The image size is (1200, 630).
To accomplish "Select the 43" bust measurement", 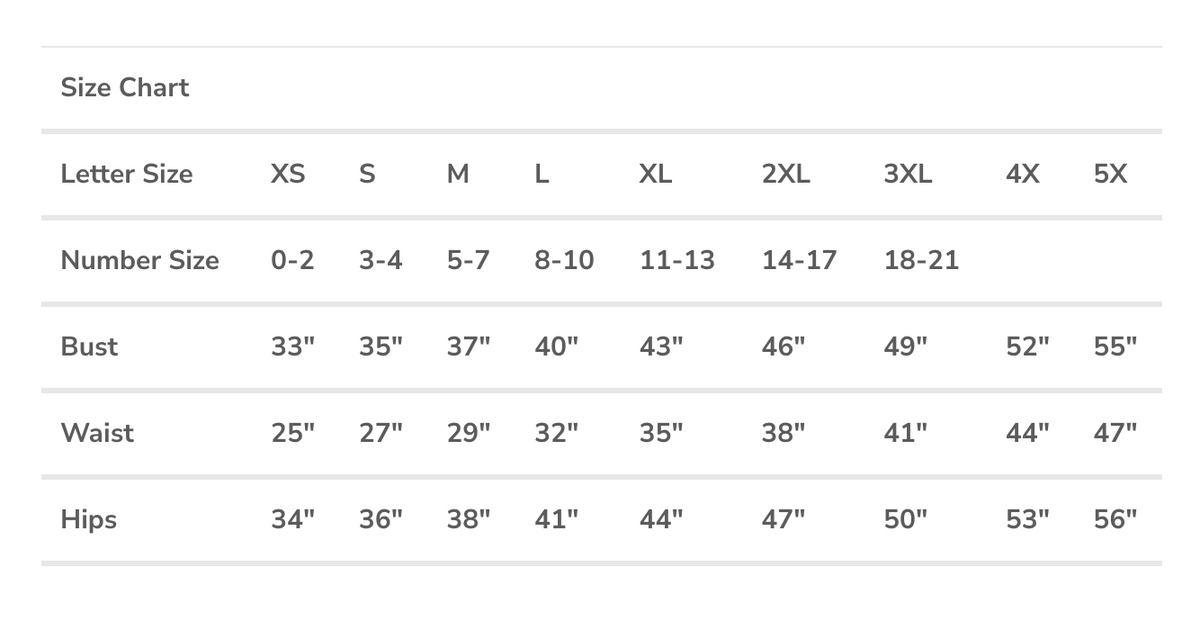I will pos(661,347).
